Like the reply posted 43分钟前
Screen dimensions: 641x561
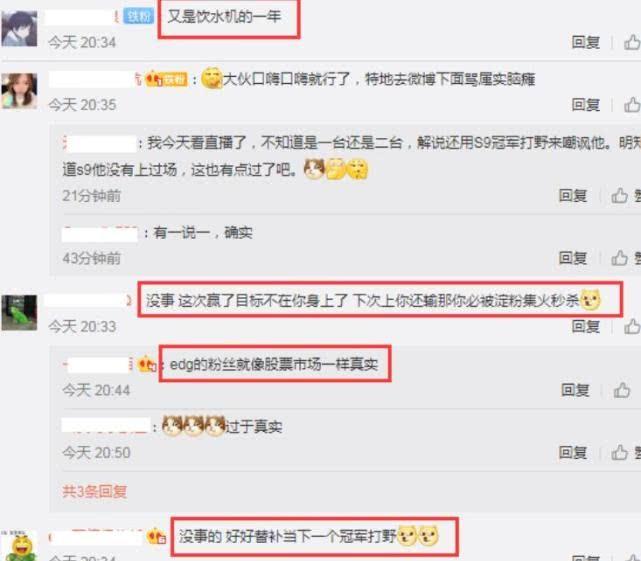(620, 258)
